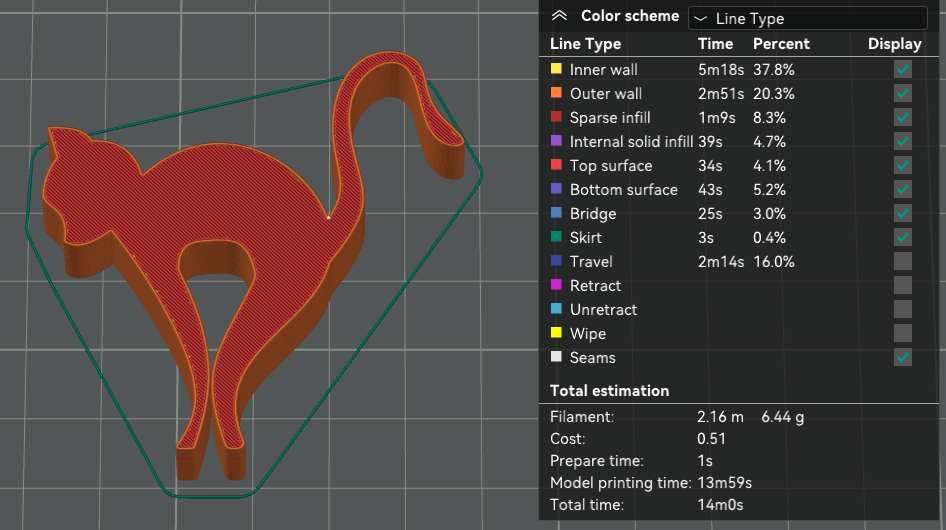The image size is (946, 530).
Task: Select the Bottom surface row label
Action: [624, 190]
